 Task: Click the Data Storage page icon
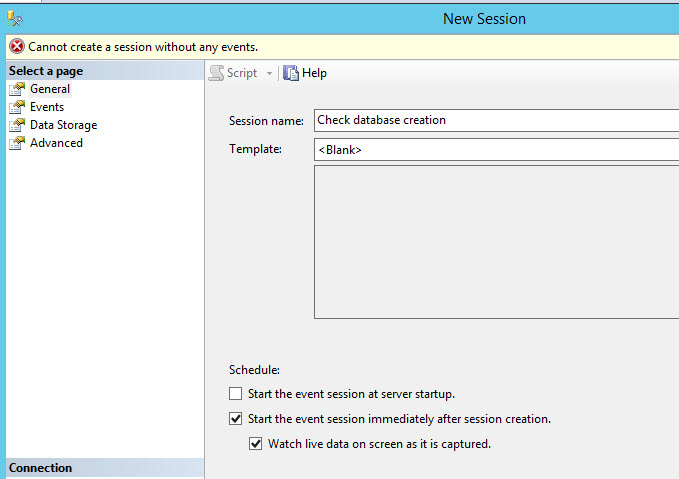coord(16,125)
